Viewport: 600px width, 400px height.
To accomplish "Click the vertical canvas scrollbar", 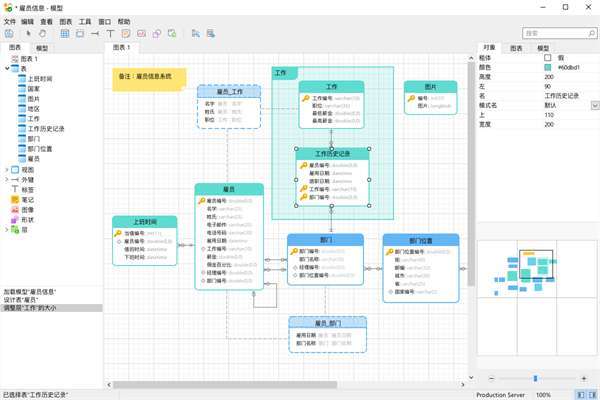I will point(471,174).
